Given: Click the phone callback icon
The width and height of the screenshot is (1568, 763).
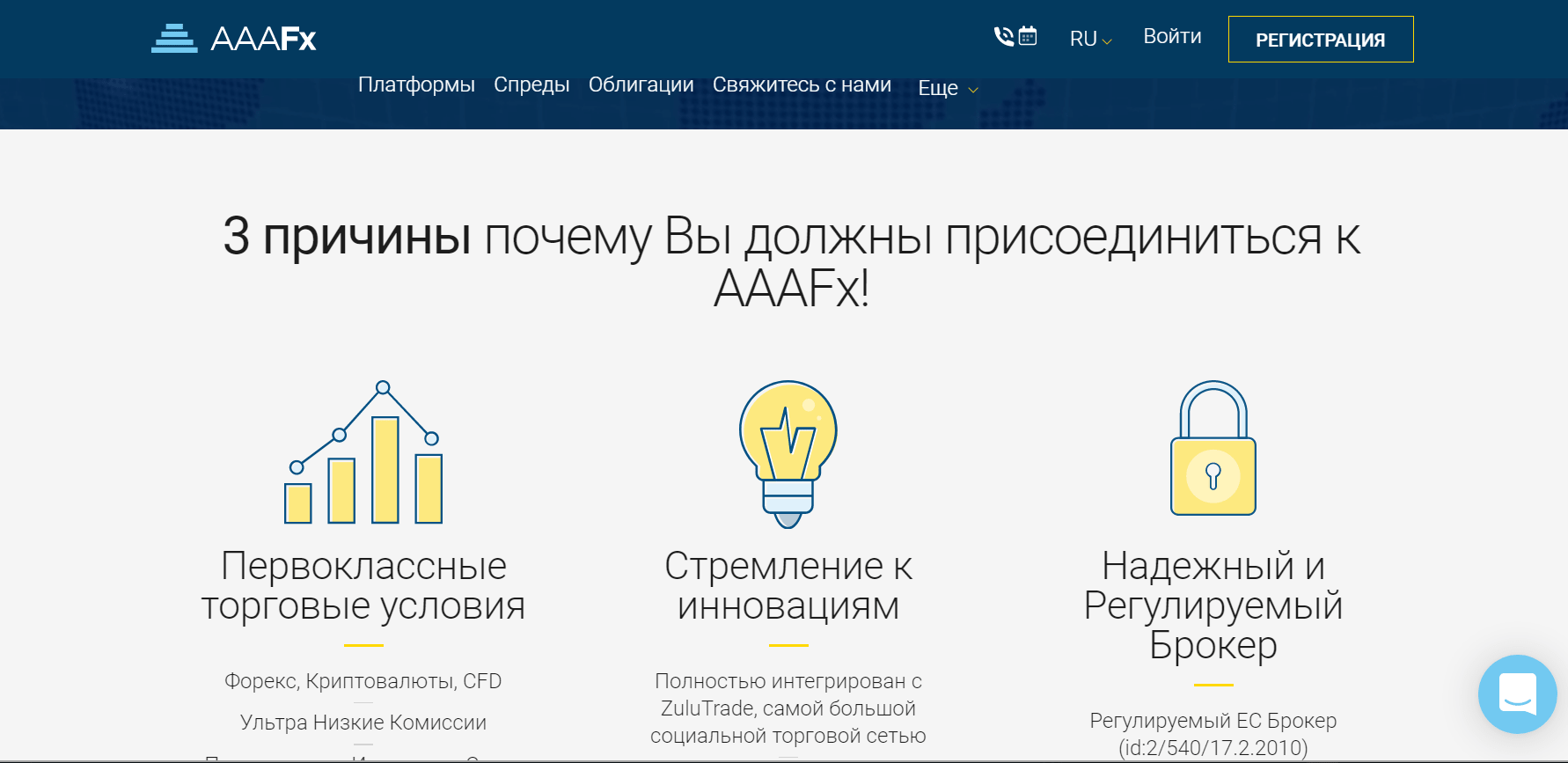Looking at the screenshot, I should (1003, 36).
